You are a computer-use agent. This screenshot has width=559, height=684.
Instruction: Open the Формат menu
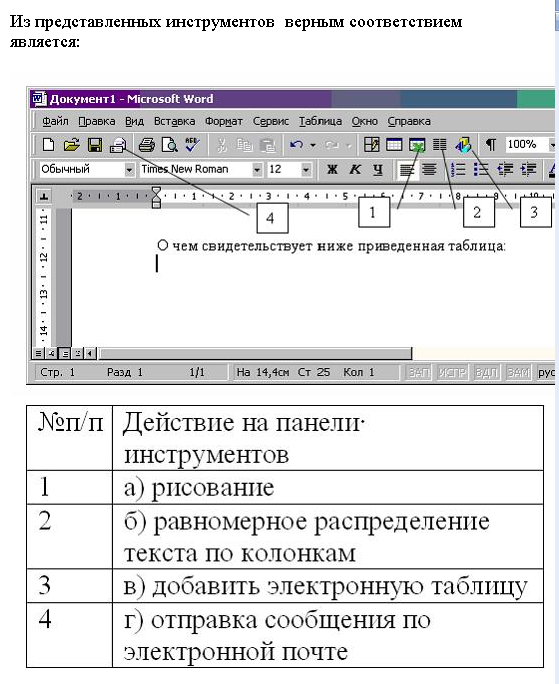tap(224, 121)
